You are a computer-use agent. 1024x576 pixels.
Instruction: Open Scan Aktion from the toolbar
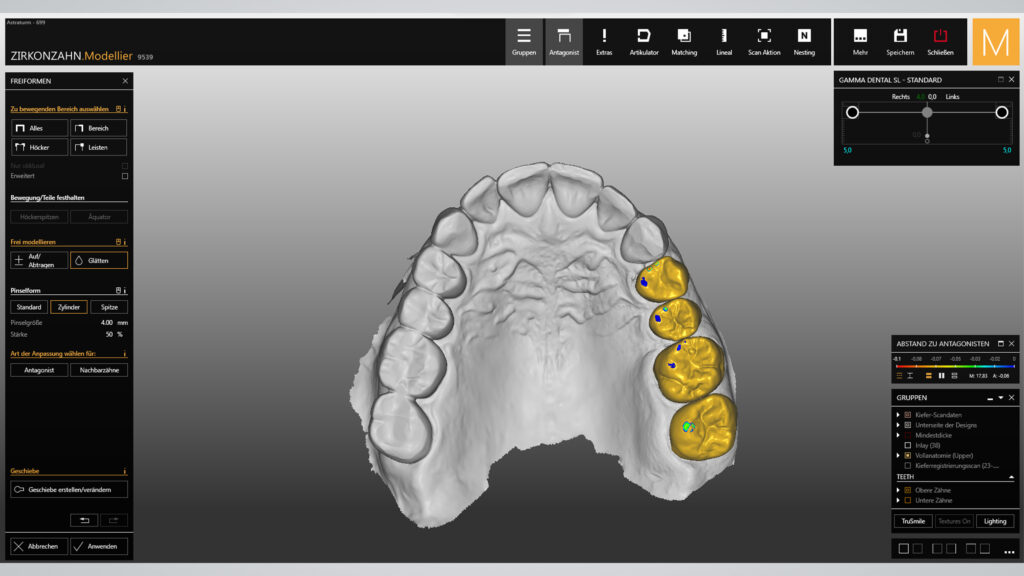(x=764, y=41)
